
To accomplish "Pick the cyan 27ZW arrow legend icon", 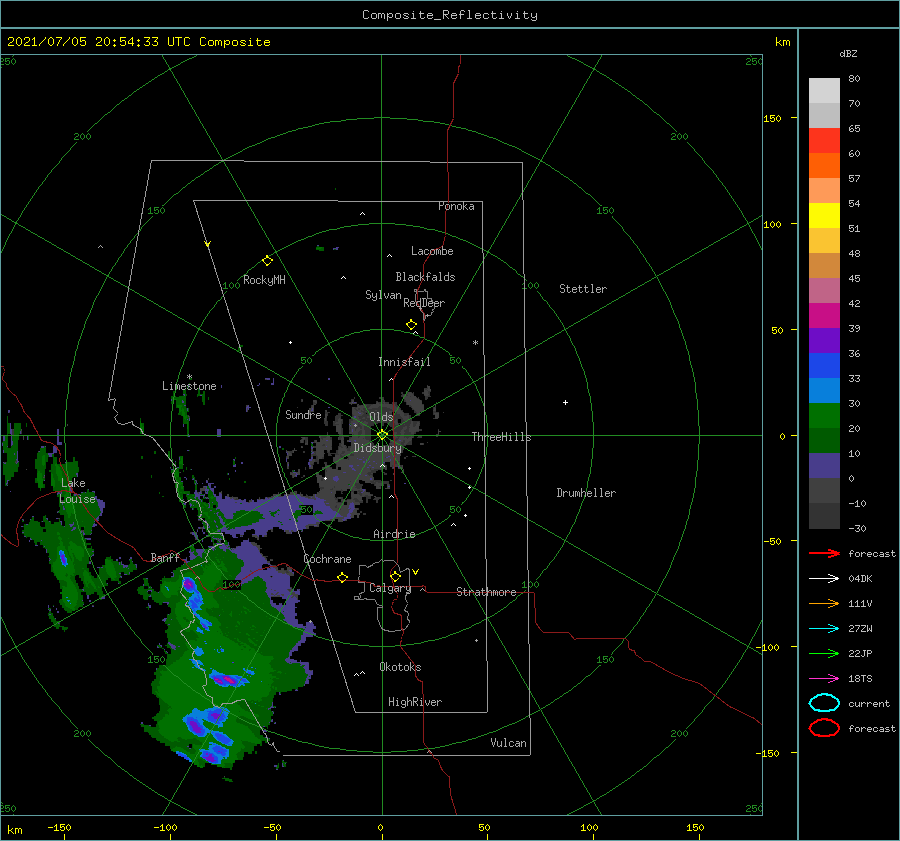I will 824,629.
